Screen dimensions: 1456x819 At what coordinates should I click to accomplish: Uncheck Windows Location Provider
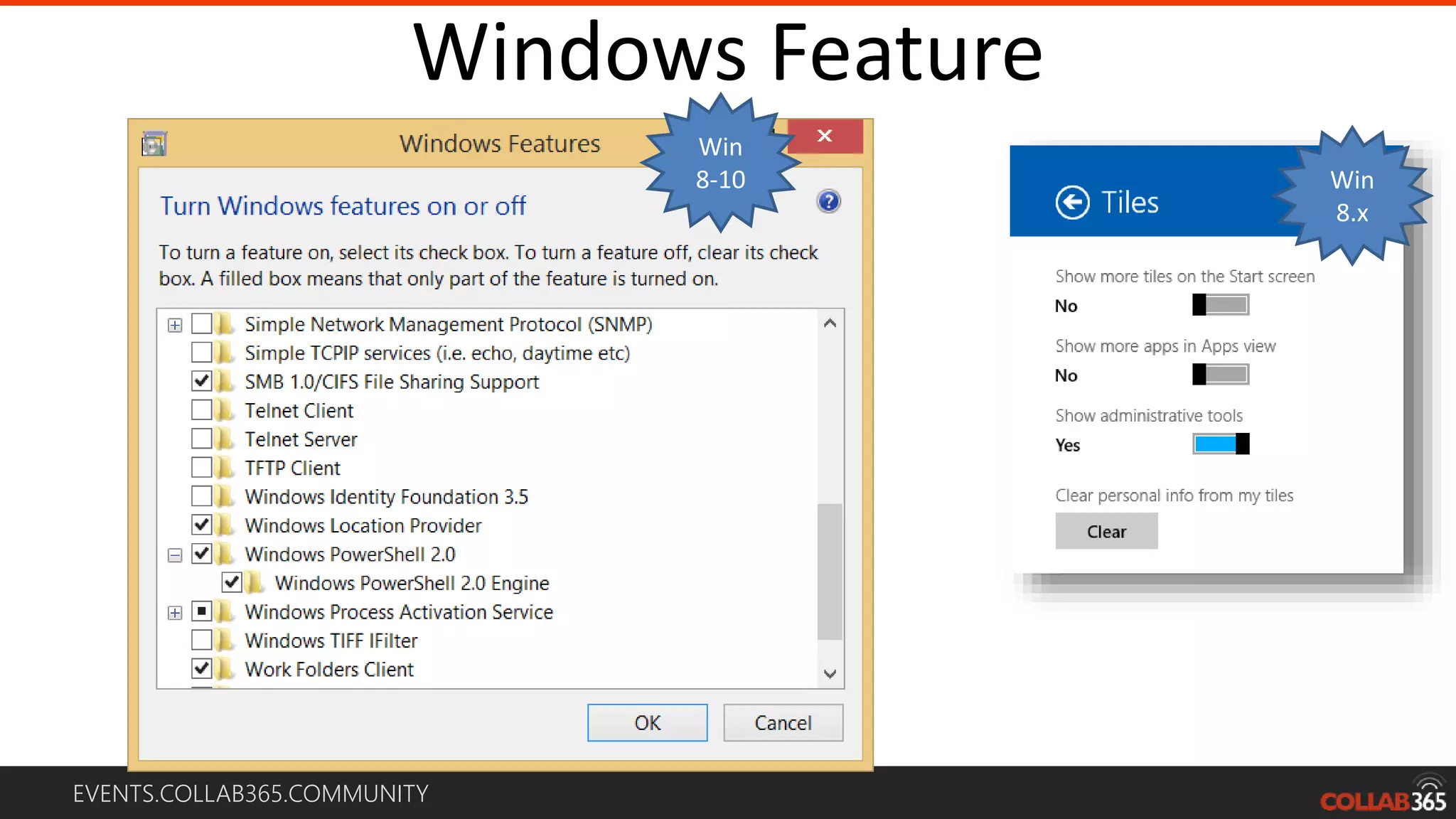pos(202,525)
